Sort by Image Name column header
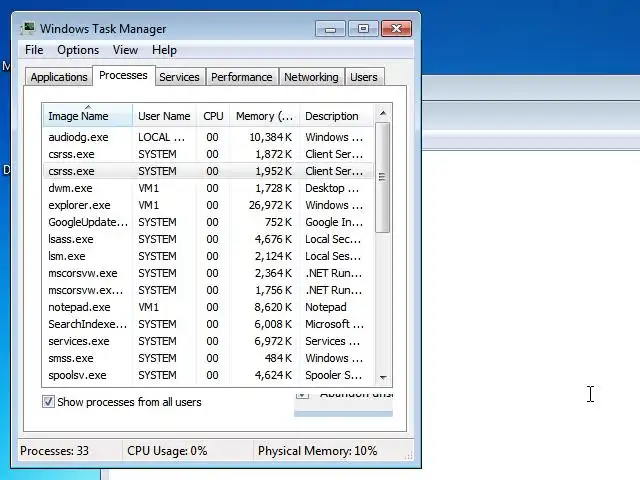This screenshot has width=640, height=480. (87, 116)
